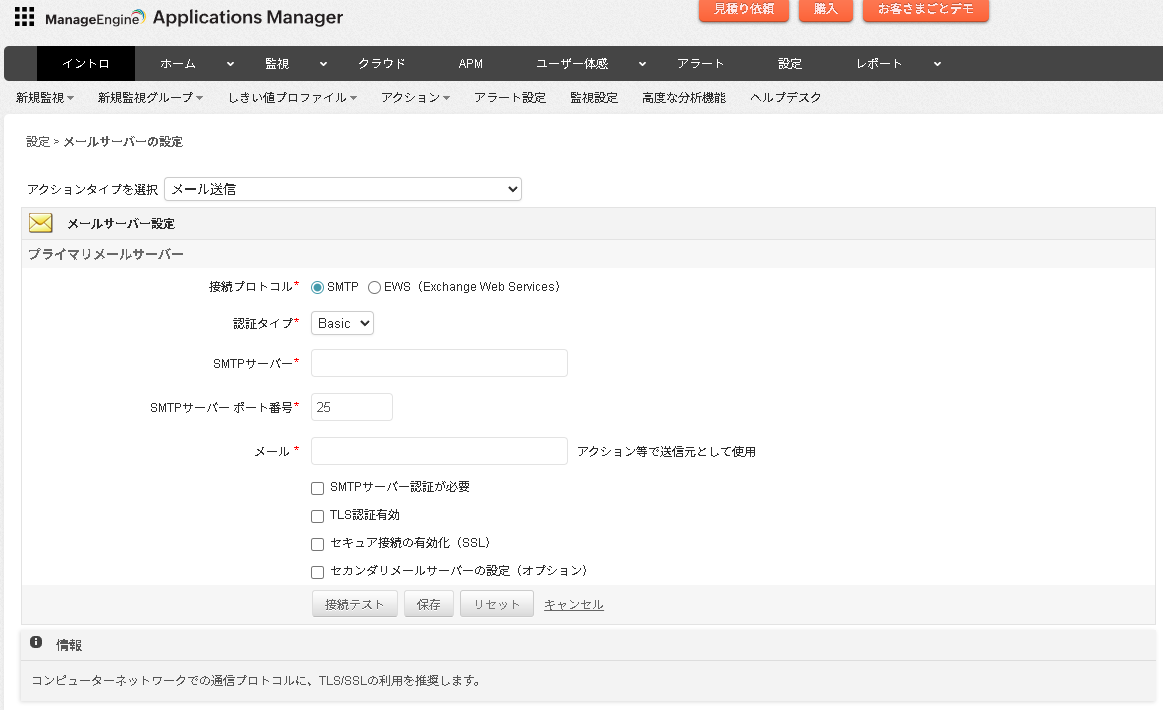Image resolution: width=1163 pixels, height=710 pixels.
Task: Open the アクションタイプを選択 dropdown
Action: click(x=342, y=189)
